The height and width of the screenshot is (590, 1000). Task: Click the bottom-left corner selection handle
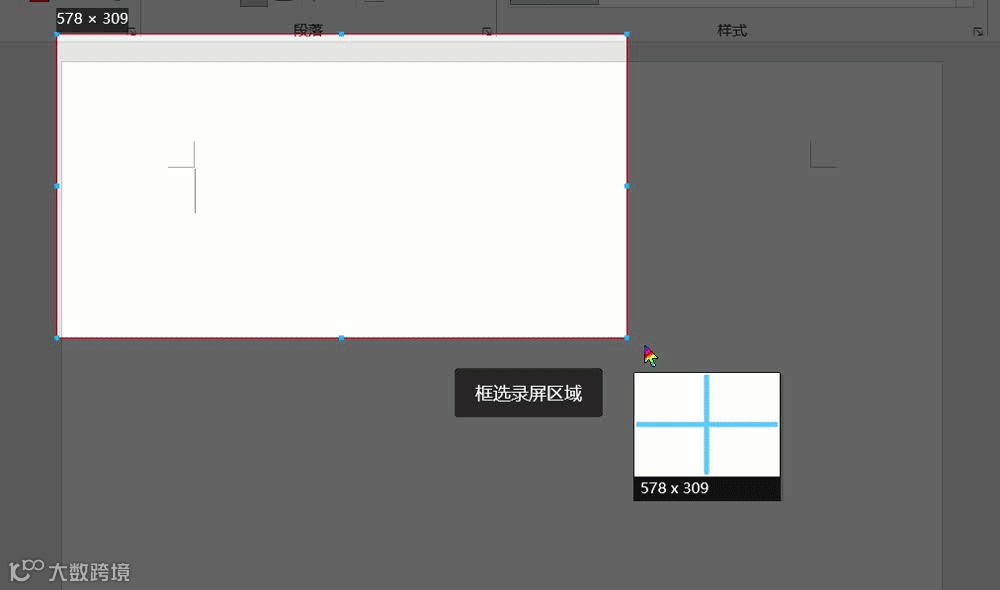[57, 337]
